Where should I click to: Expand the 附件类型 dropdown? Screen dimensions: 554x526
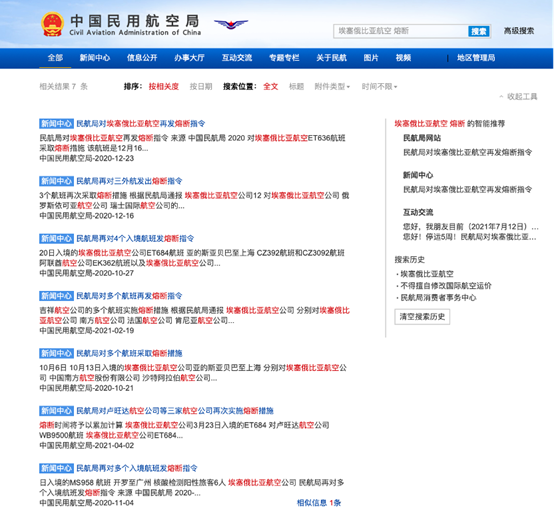(x=332, y=87)
